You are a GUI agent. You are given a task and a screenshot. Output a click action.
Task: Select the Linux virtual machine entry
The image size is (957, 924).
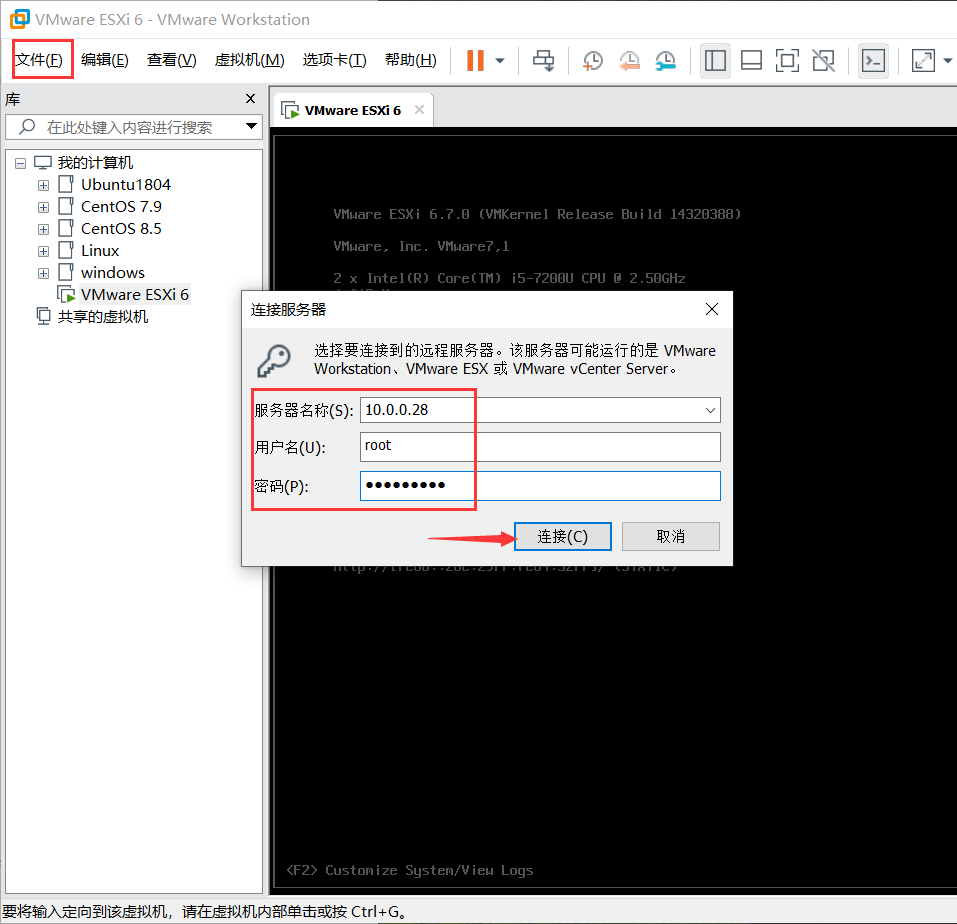[x=100, y=251]
